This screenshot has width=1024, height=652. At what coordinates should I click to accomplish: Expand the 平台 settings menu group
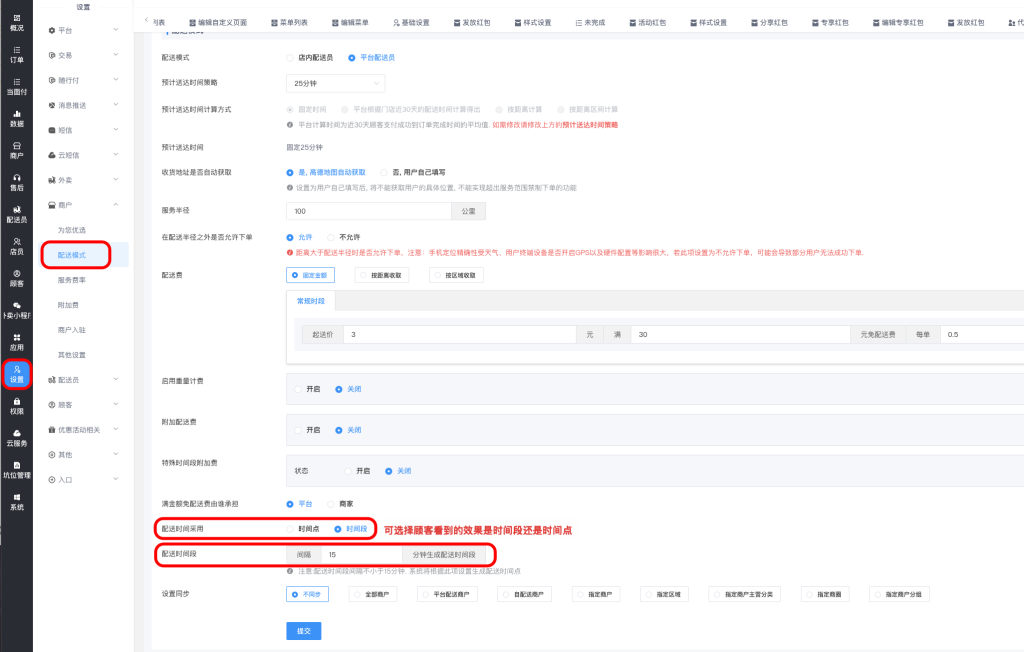(x=83, y=31)
